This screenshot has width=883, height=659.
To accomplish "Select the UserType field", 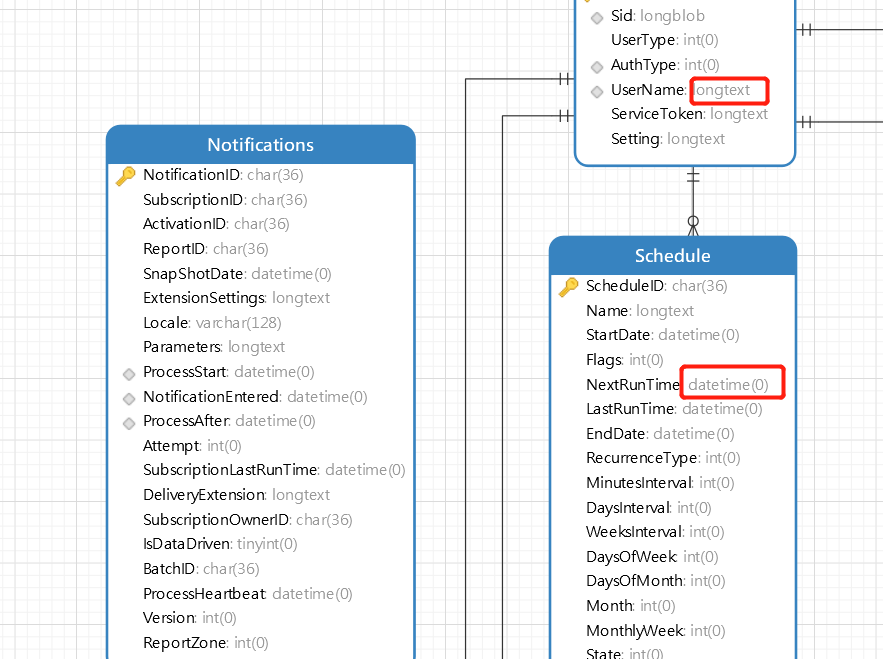I will point(665,41).
